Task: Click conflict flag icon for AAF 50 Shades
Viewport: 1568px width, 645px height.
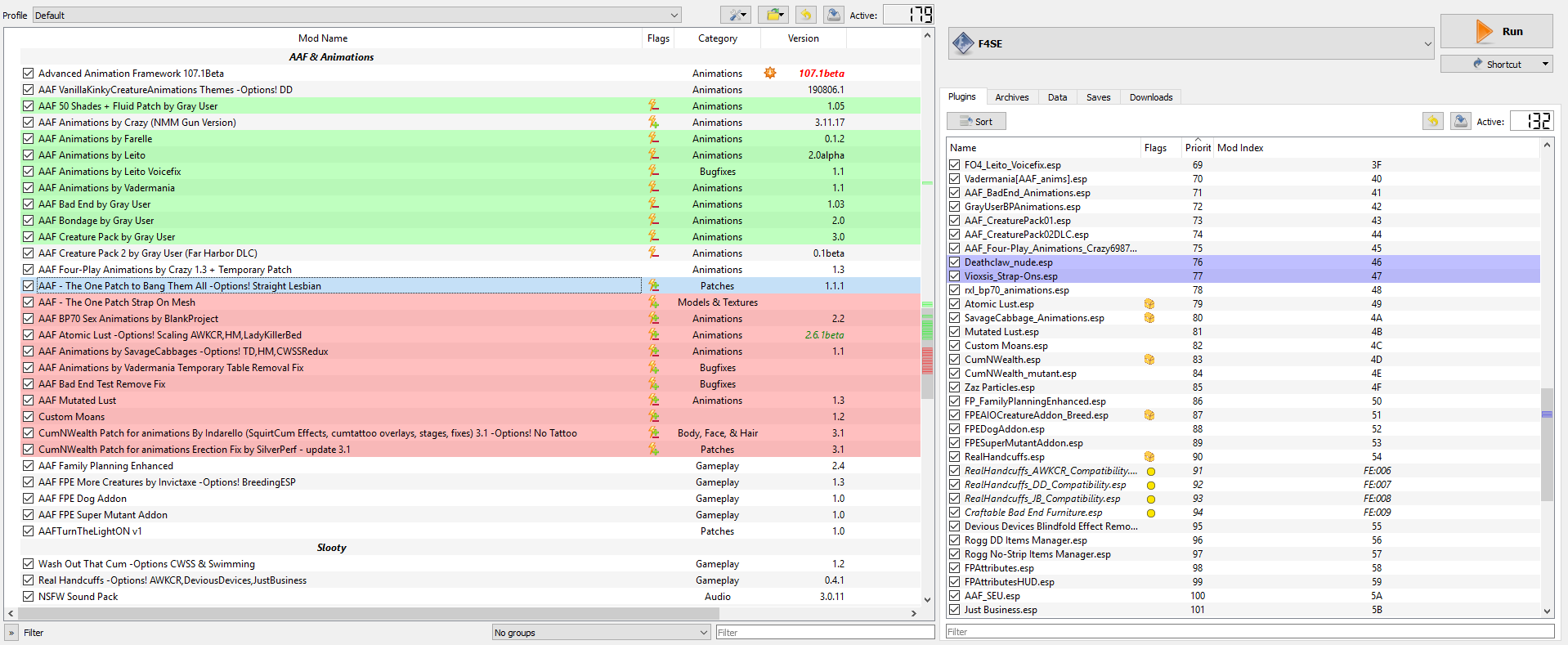Action: pos(653,105)
